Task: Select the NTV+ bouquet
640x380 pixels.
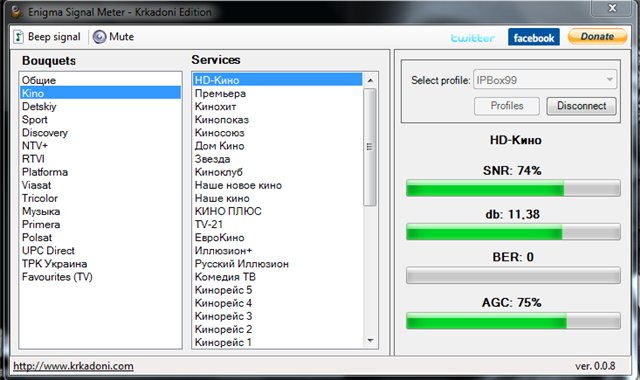Action: [100, 145]
